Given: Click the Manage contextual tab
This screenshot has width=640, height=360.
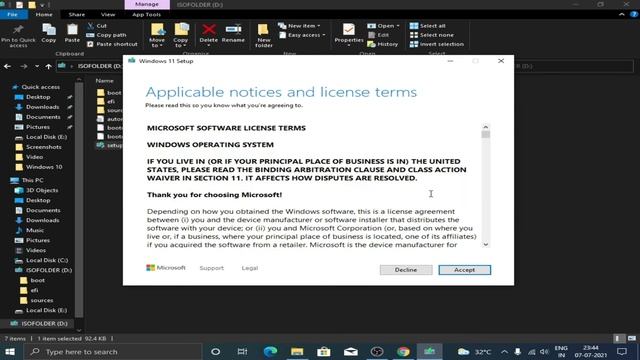Looking at the screenshot, I should (147, 4).
